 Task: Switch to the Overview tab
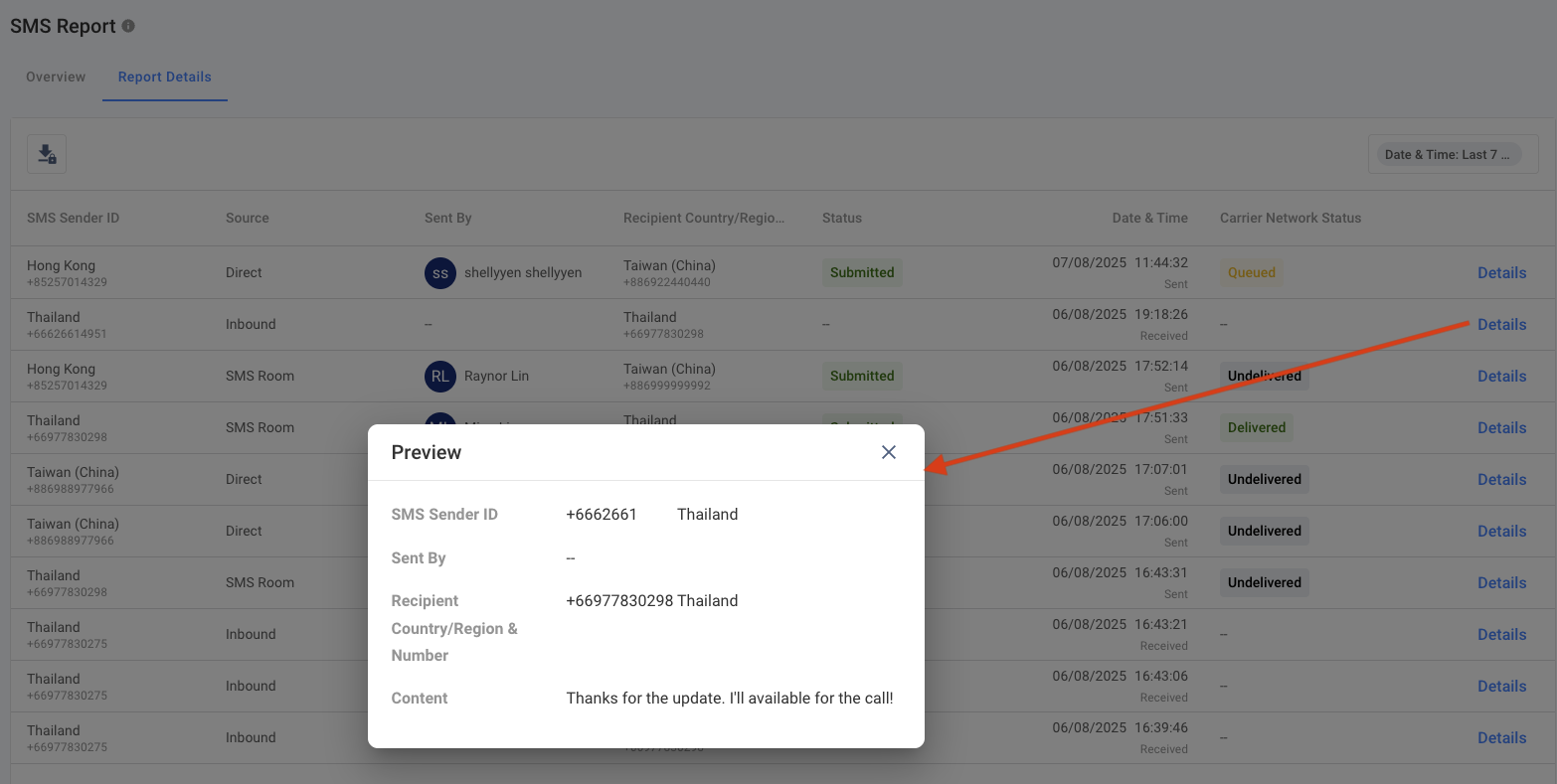(56, 77)
